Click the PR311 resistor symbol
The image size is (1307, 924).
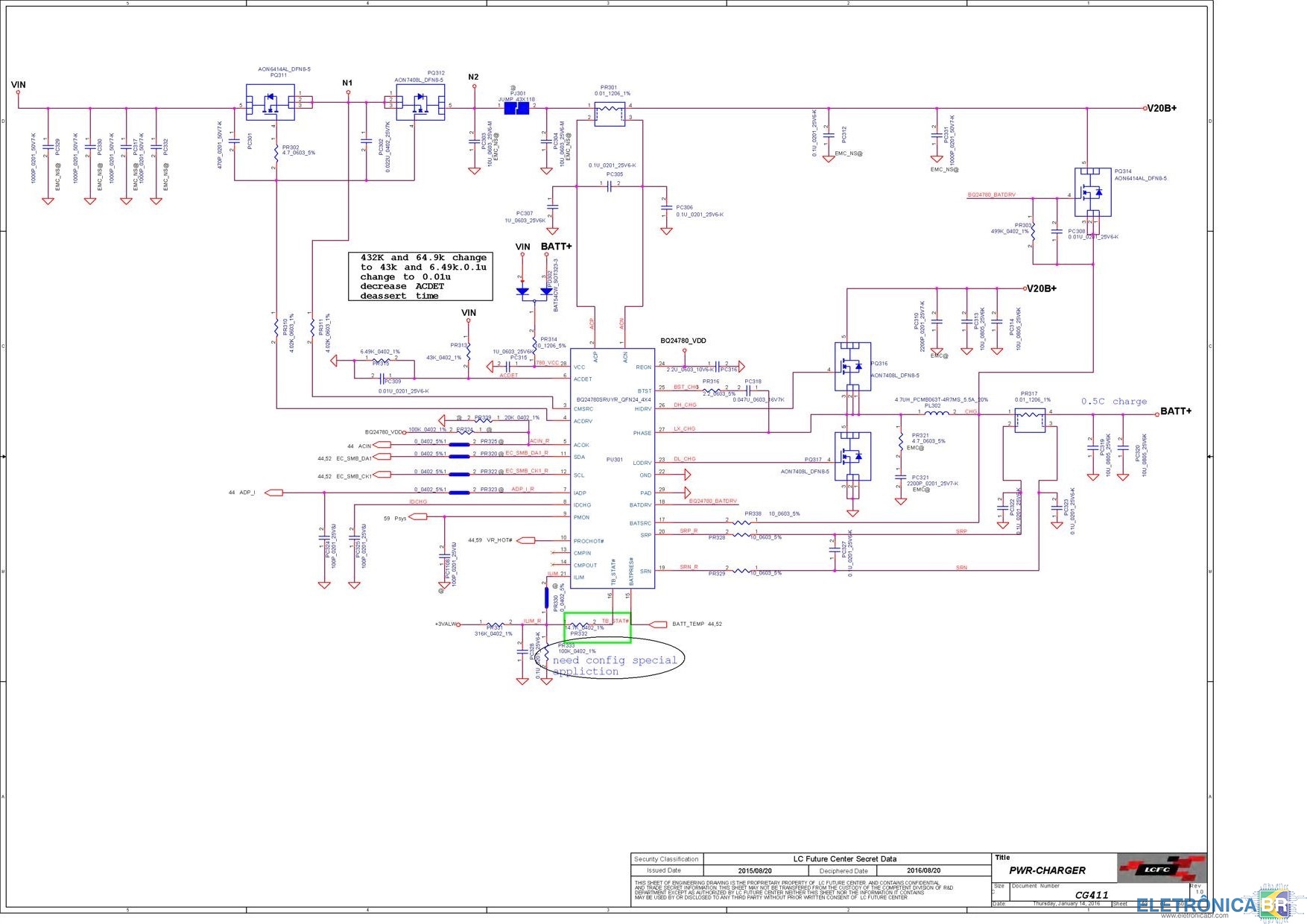tap(312, 327)
